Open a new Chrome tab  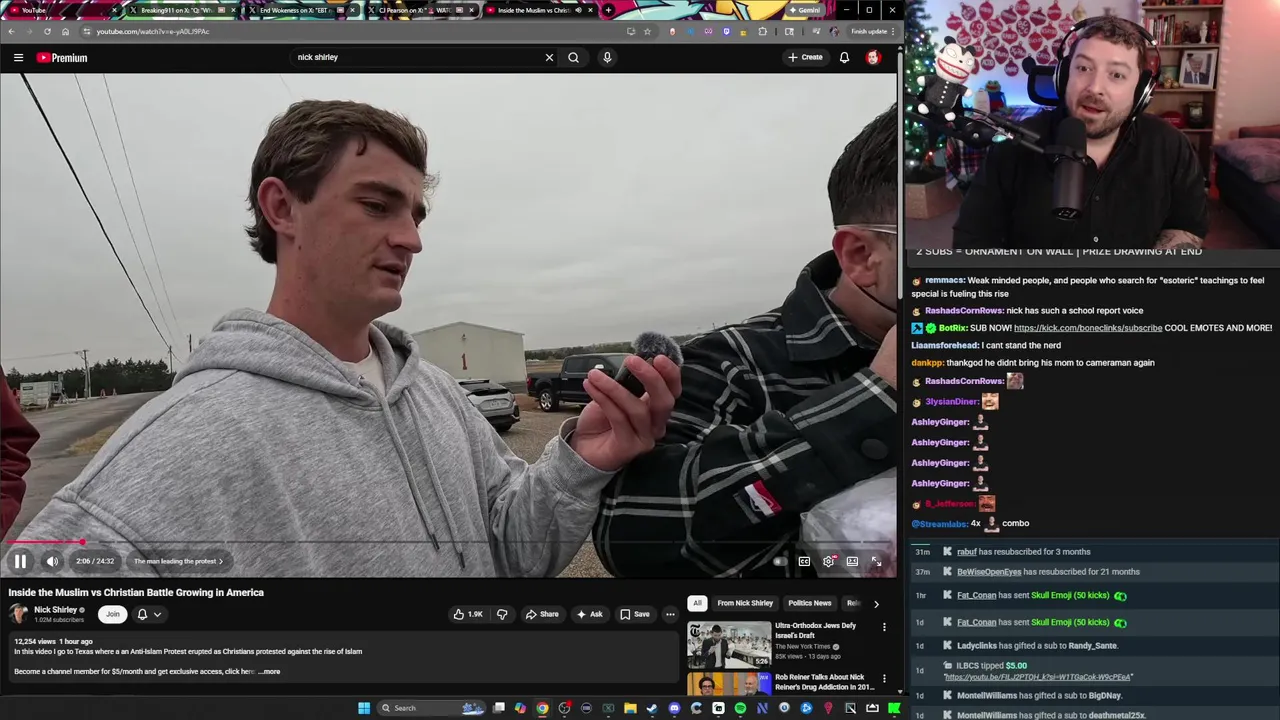608,10
